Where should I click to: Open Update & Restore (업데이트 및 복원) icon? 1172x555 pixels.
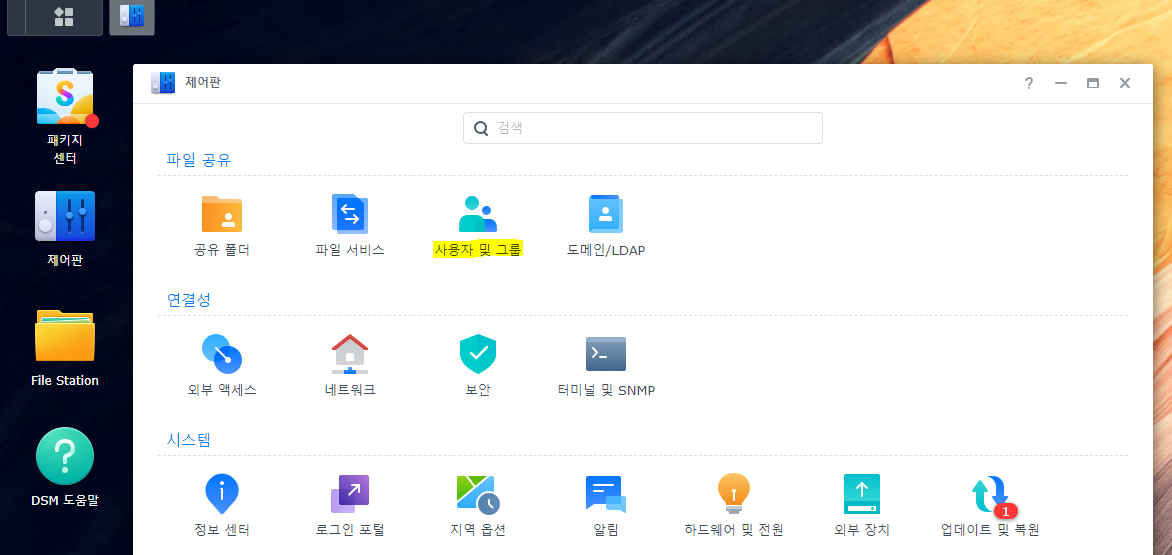click(x=991, y=496)
